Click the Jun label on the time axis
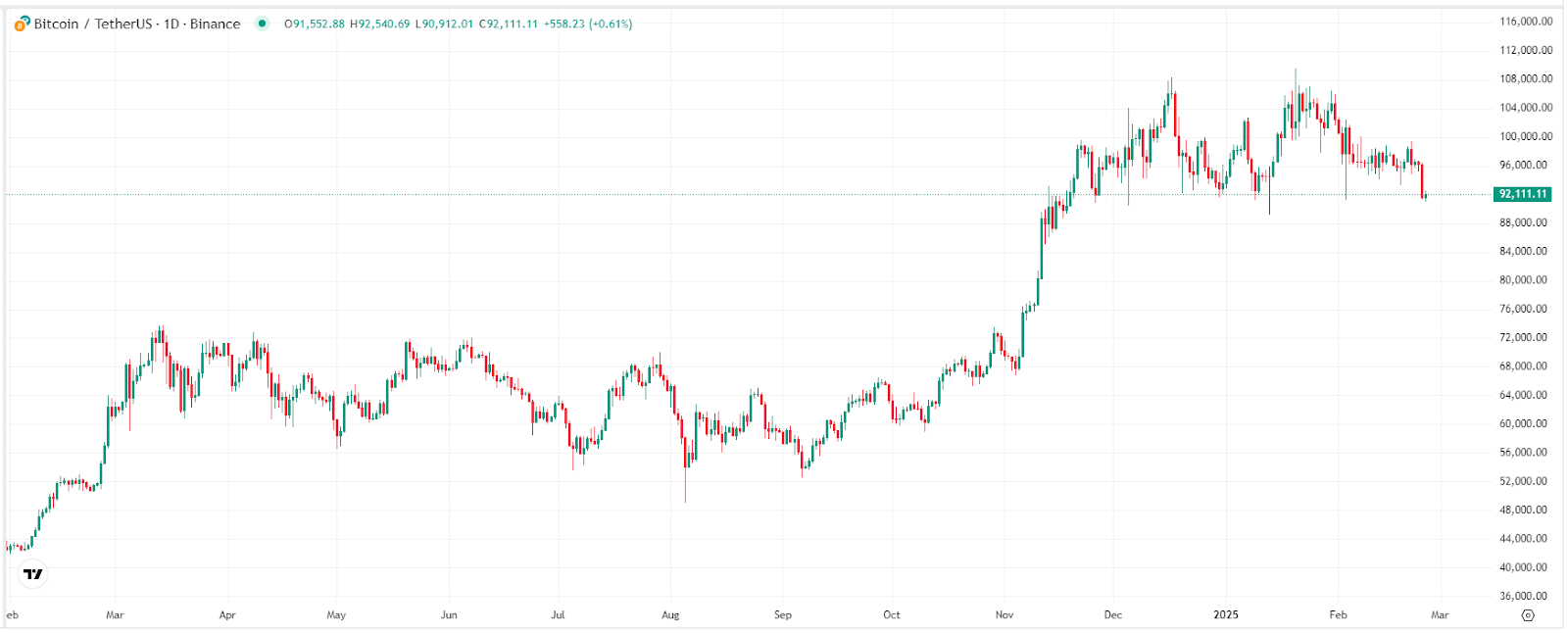 449,615
